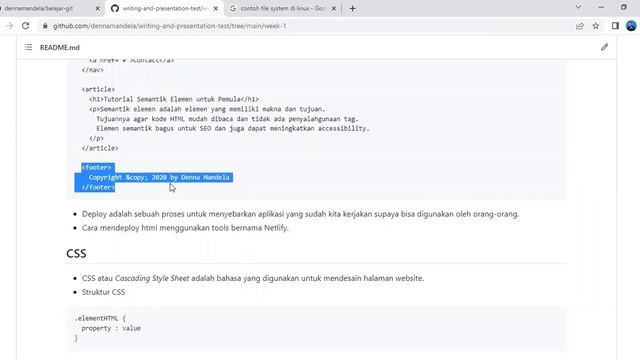Viewport: 640px width, 360px height.
Task: Click the 'Cara mendeploy html' Netlify bullet
Action: click(x=185, y=228)
